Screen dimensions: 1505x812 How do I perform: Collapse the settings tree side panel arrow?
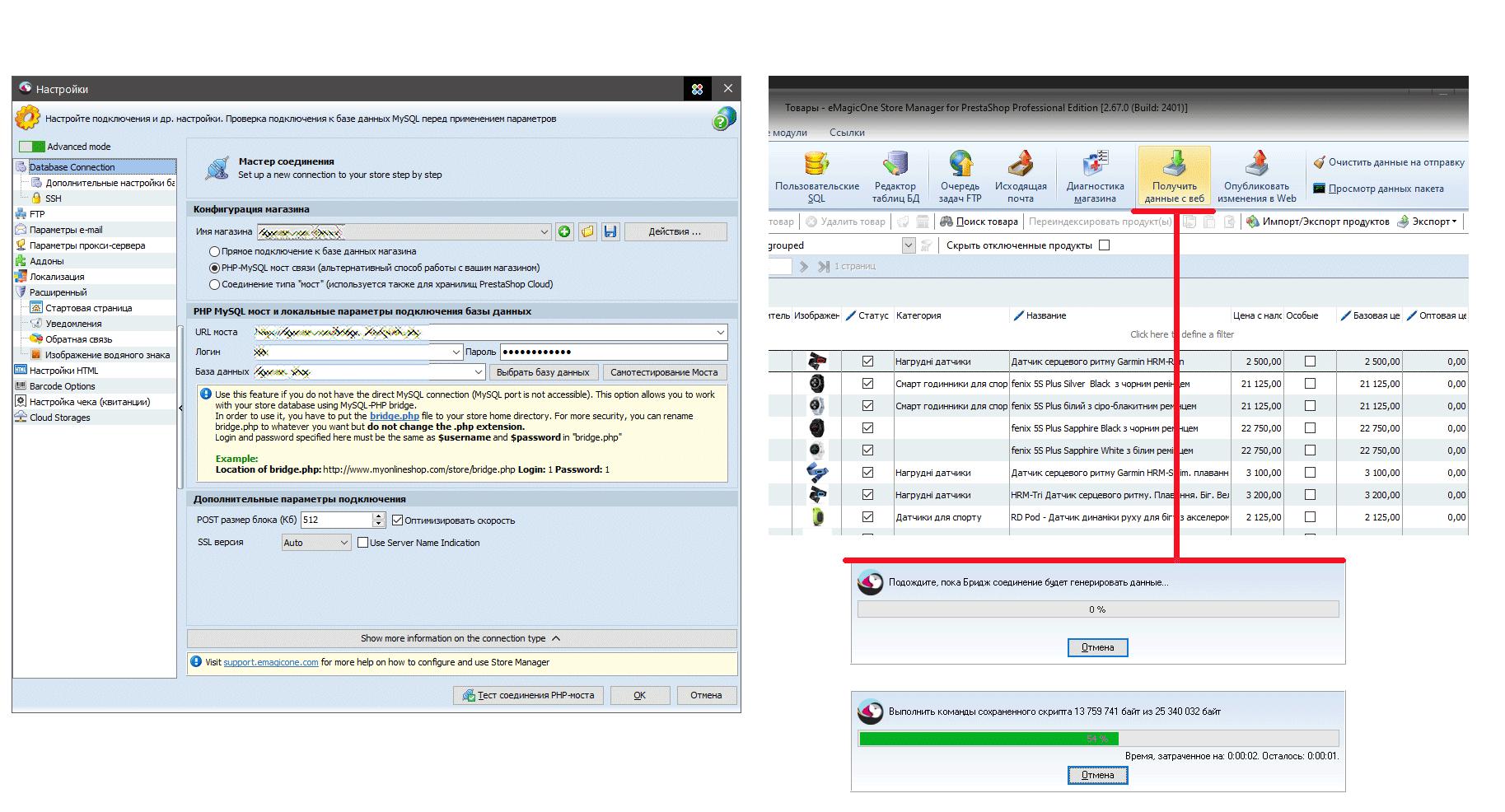tap(181, 408)
